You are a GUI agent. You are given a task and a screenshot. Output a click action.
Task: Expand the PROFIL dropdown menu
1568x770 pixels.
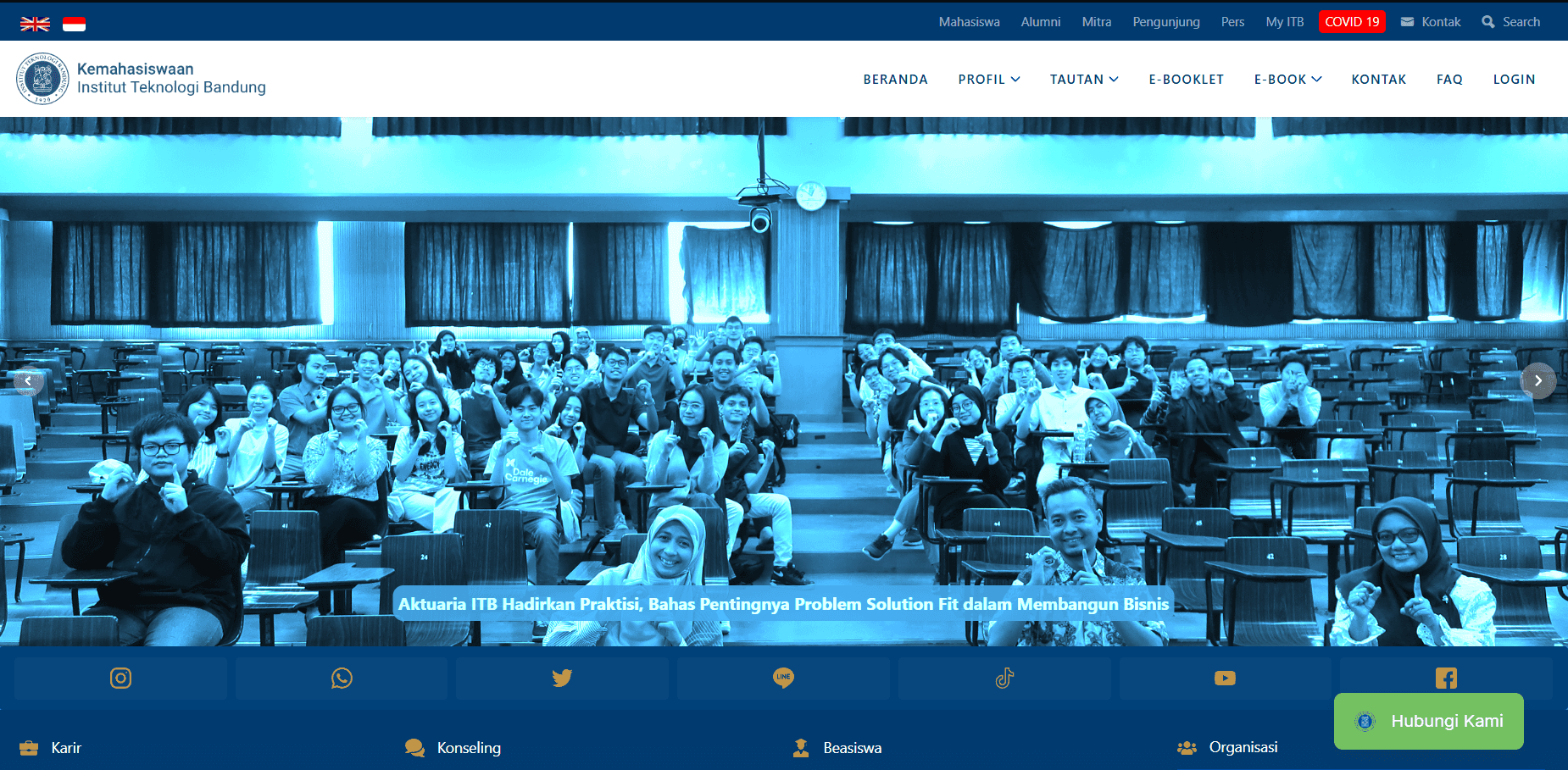tap(988, 80)
